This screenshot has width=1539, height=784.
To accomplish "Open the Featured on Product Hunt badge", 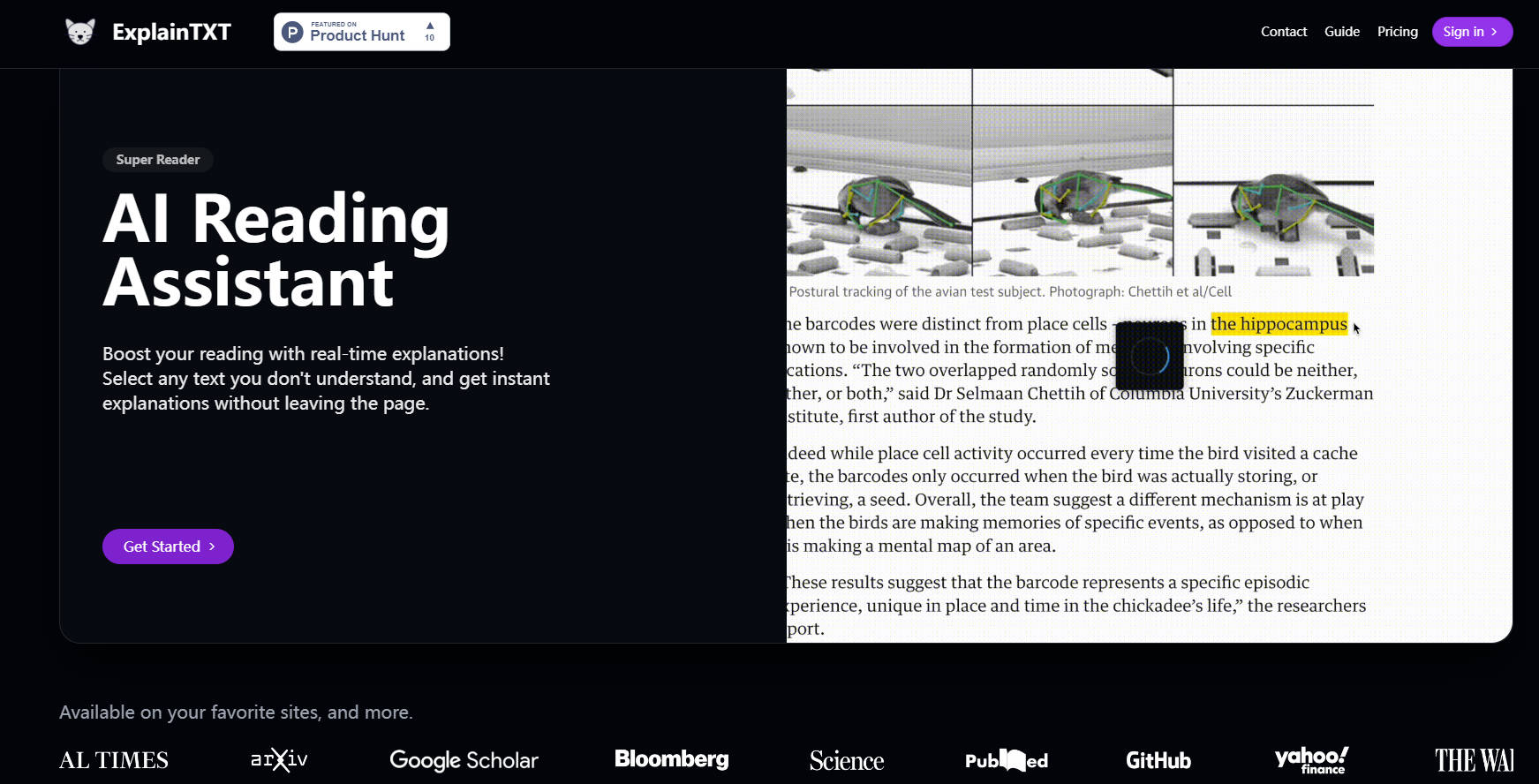I will pos(362,32).
